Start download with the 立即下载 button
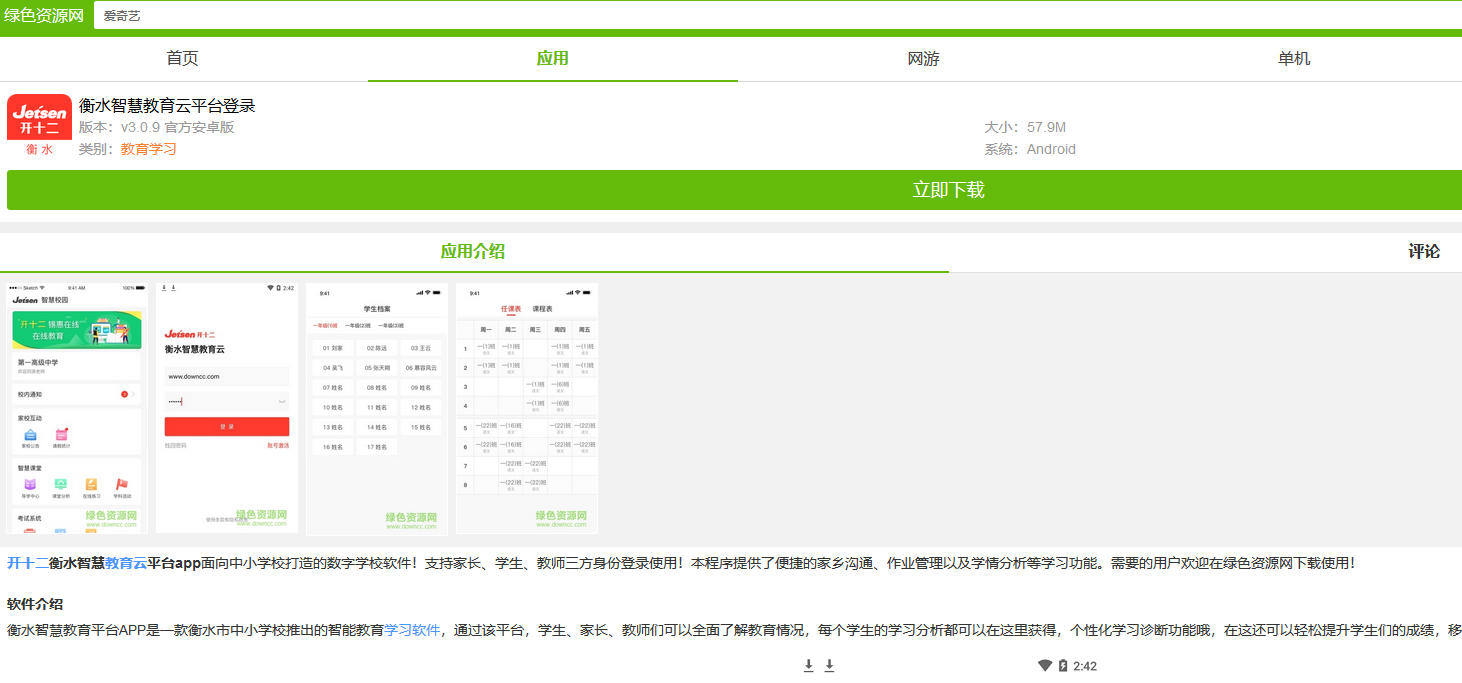Viewport: 1462px width, 683px height. coord(734,190)
